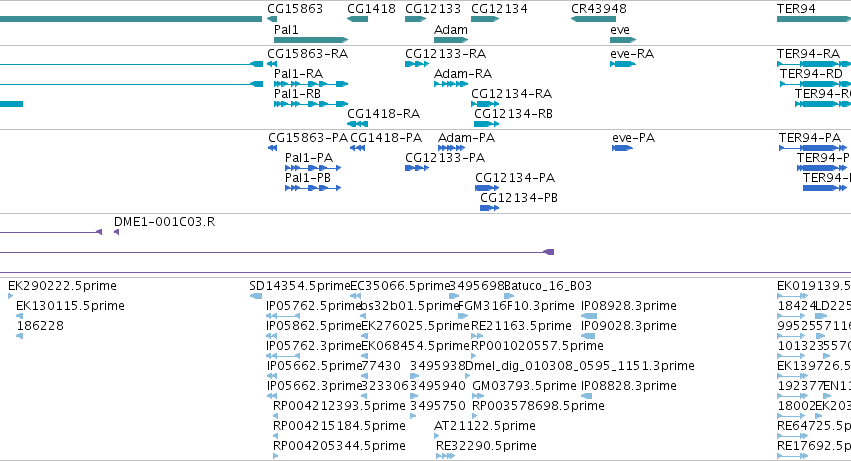Click the eve-PA protein label

pos(633,138)
